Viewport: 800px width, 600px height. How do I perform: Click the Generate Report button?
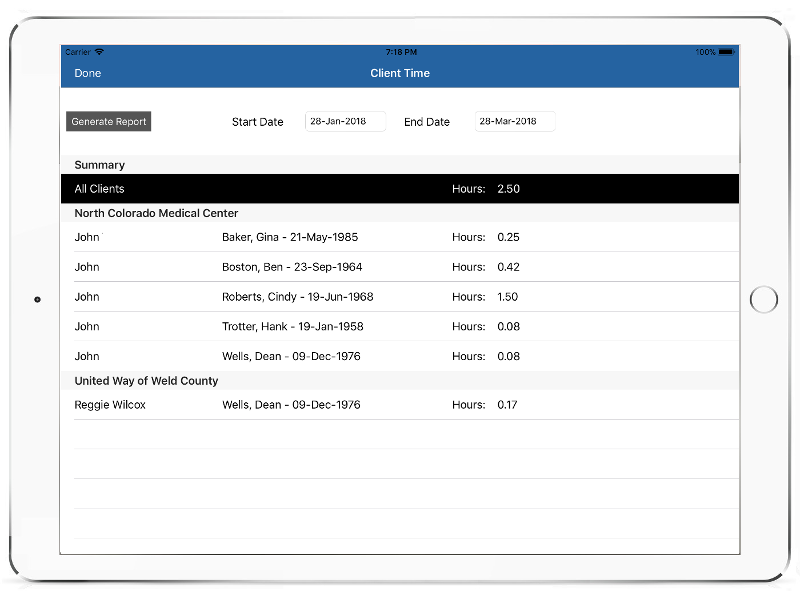click(x=109, y=122)
